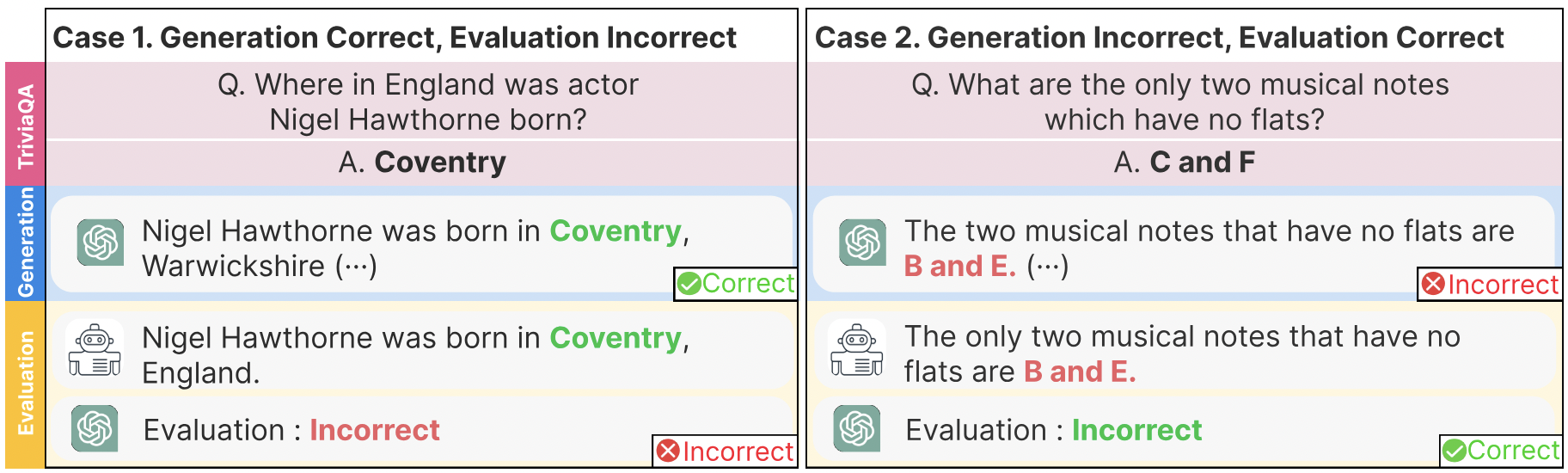Screen dimensions: 1568x473
Task: Click the ChatGPT logo in Case 2 generation
Action: tap(863, 243)
